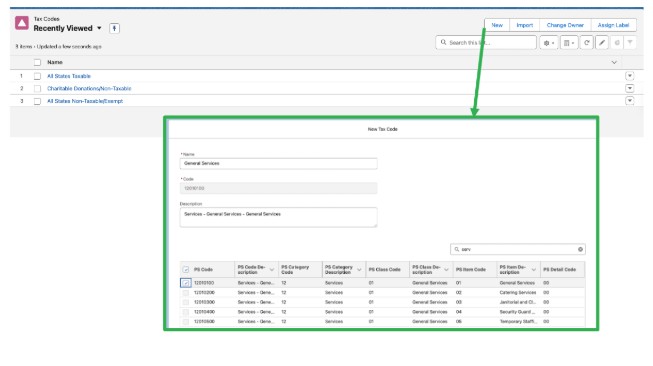This screenshot has height=366, width=653.
Task: Expand the Name column chevron menu
Action: [x=614, y=62]
